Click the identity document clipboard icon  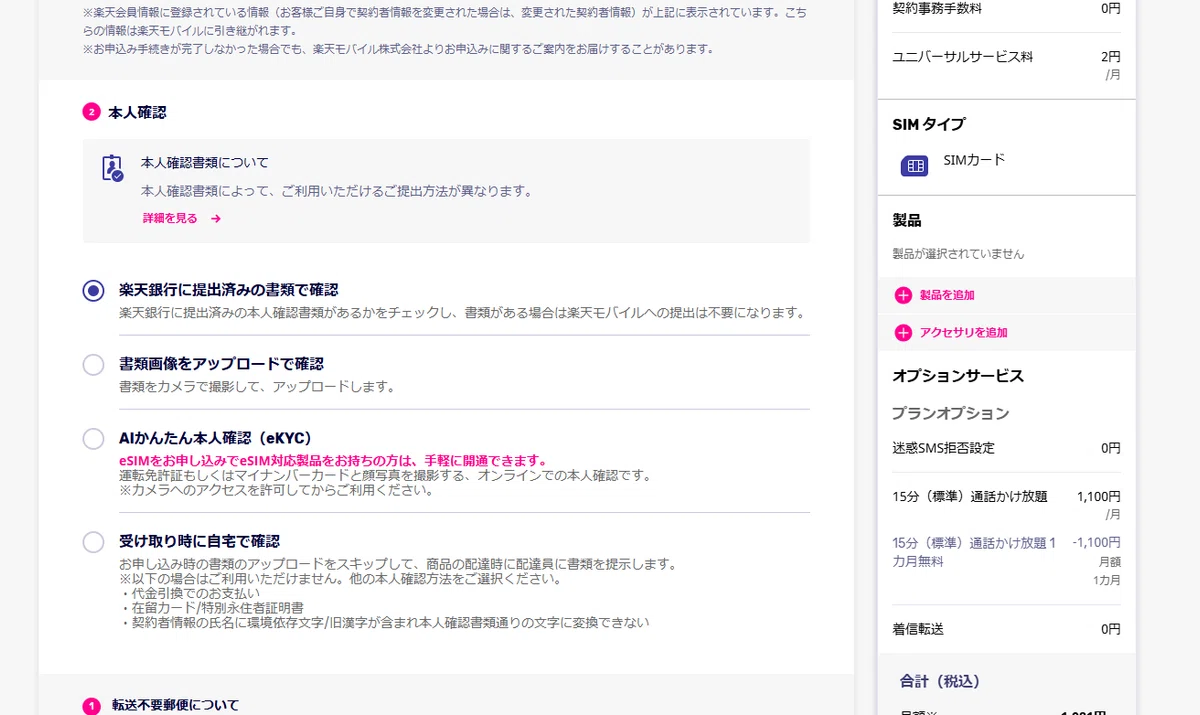(112, 167)
